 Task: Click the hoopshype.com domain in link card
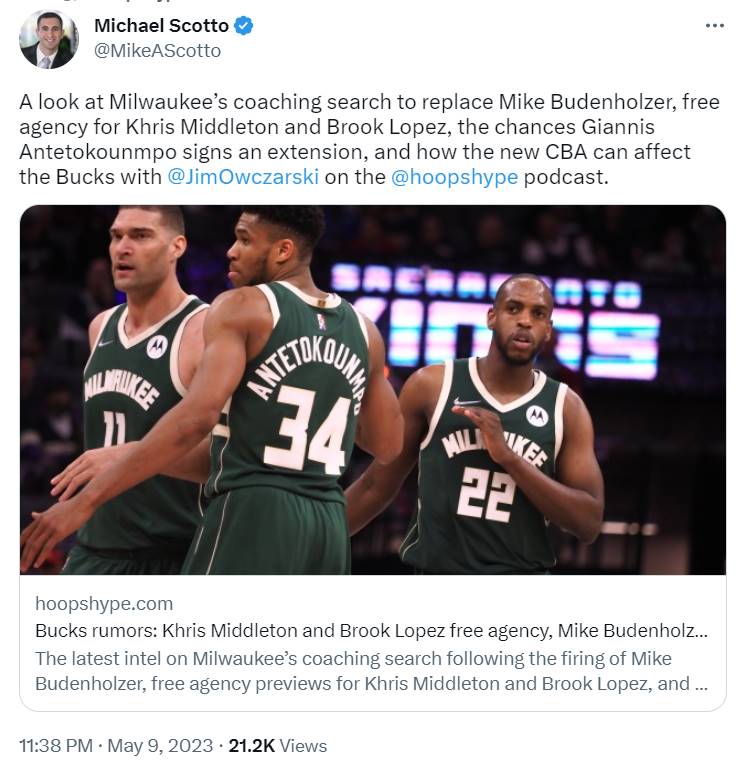click(x=104, y=603)
